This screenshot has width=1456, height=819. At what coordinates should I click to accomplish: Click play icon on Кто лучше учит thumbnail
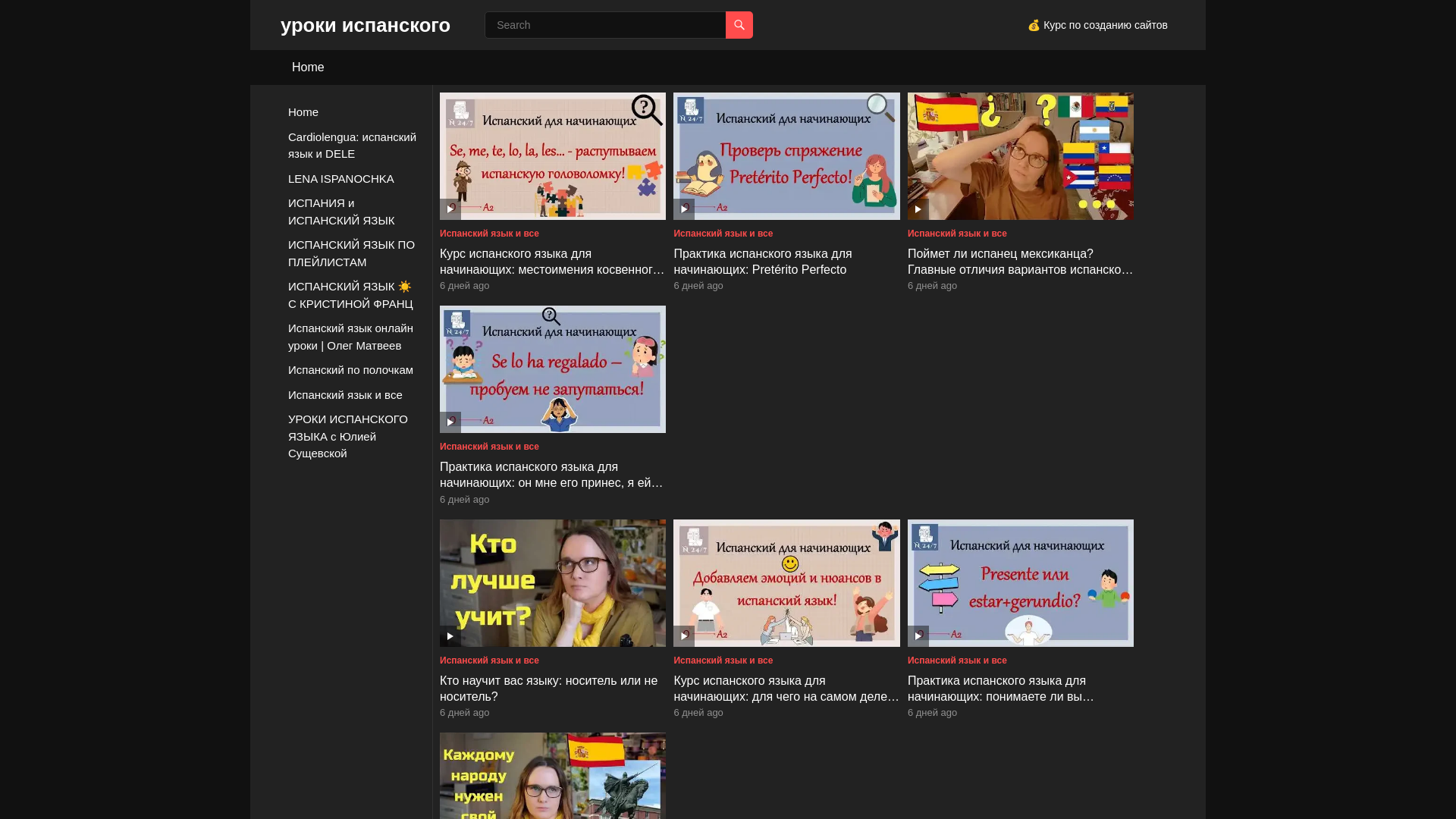450,636
